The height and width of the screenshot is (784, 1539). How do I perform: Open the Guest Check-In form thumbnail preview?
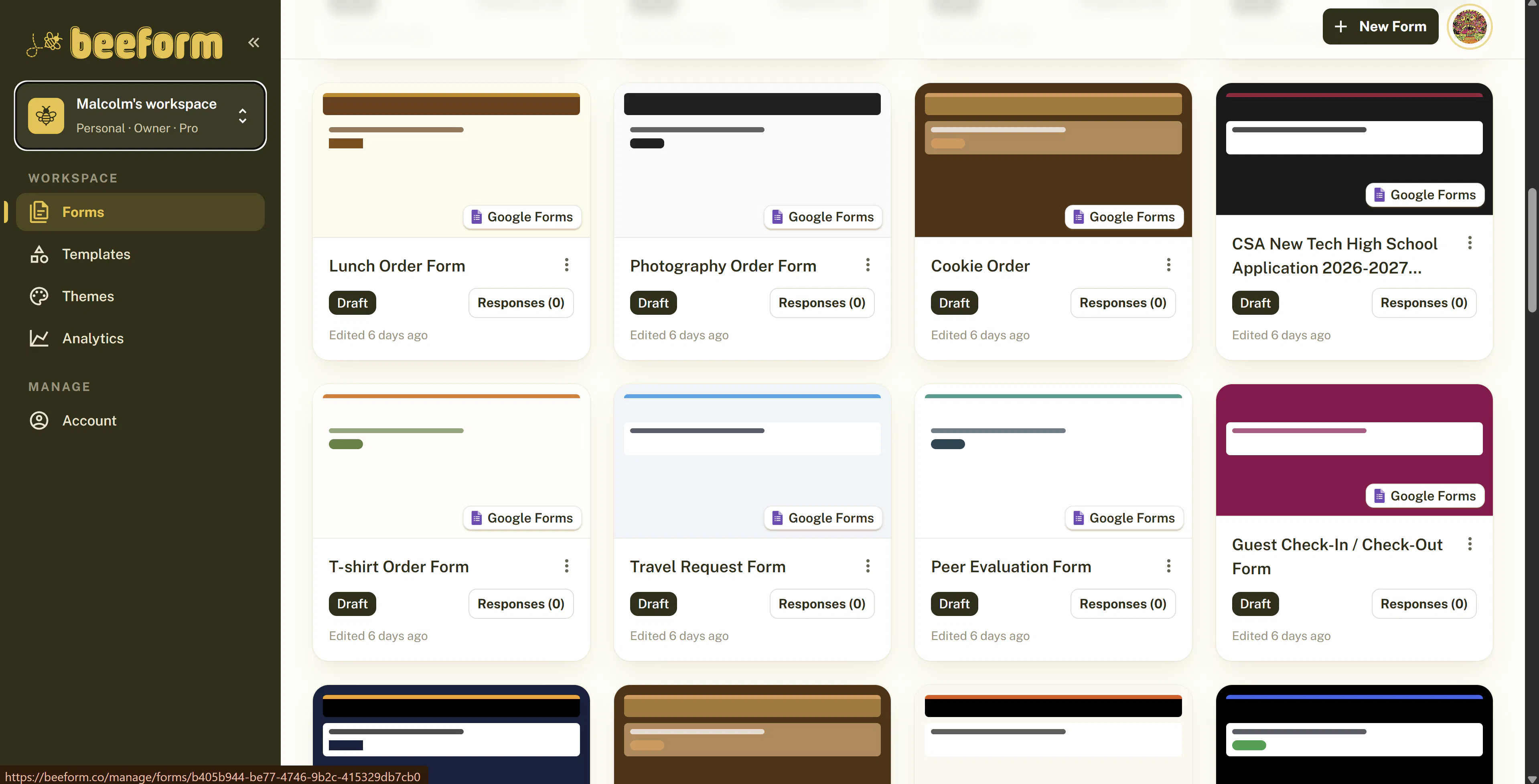1354,450
